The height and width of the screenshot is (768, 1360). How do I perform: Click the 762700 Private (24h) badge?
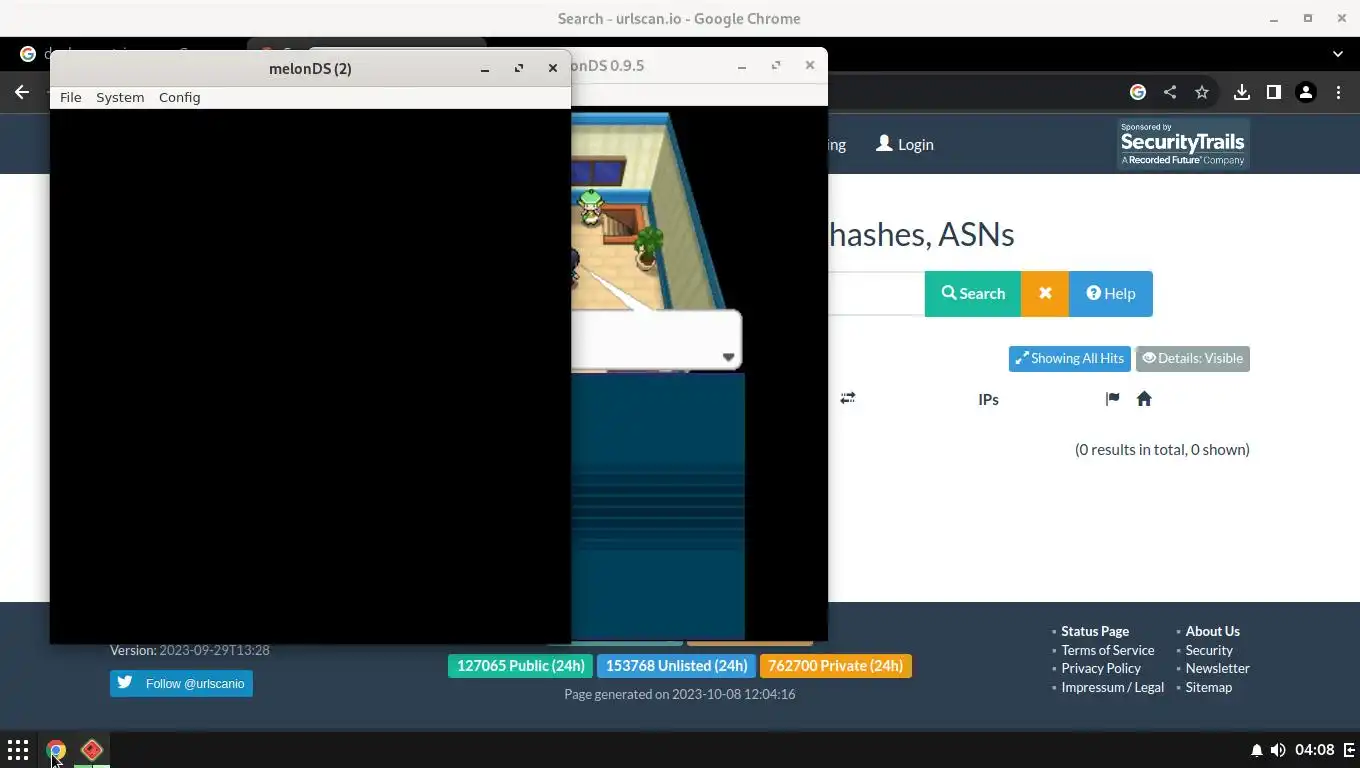[835, 666]
